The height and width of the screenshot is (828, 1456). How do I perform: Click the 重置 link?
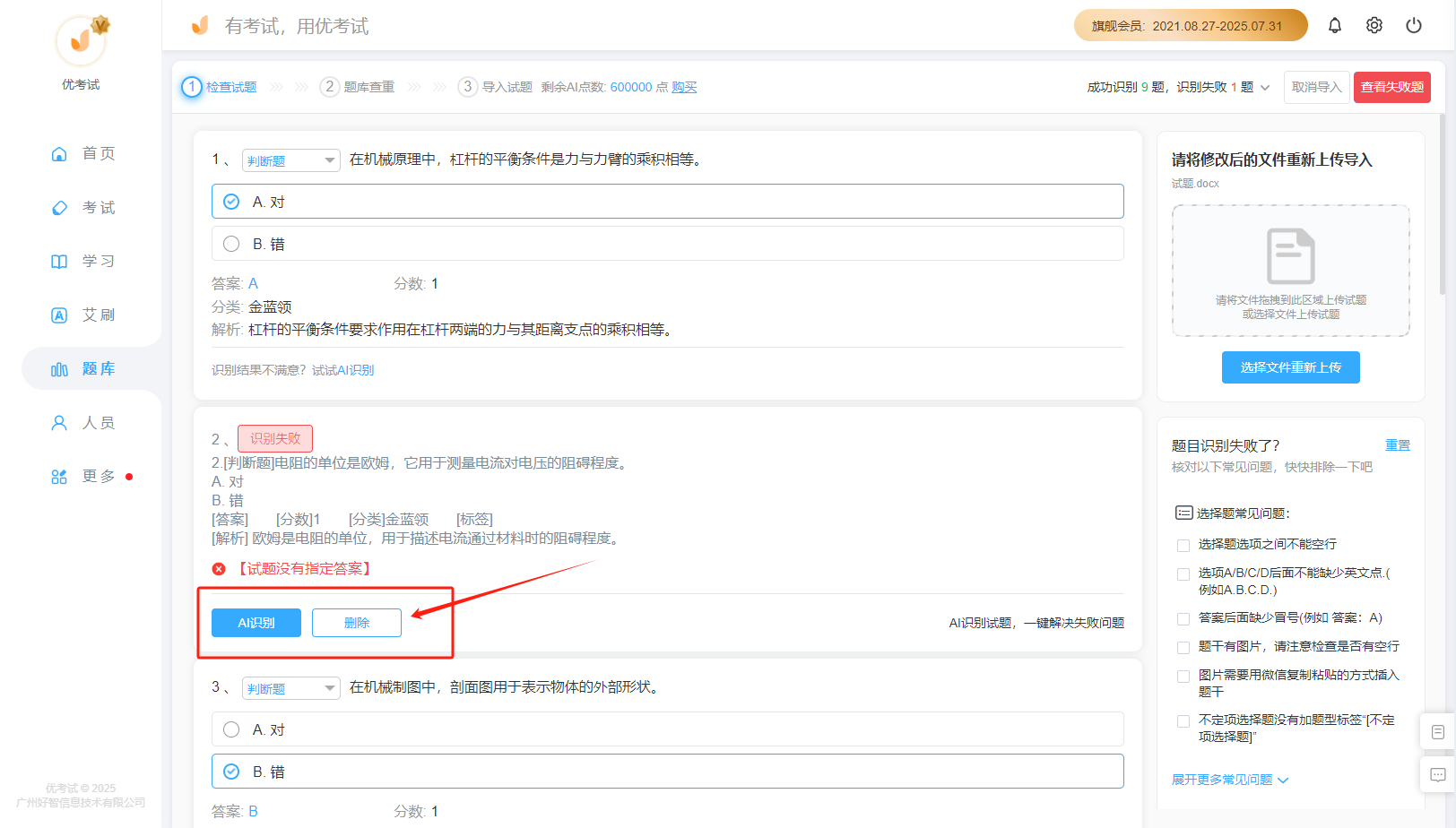coord(1398,445)
